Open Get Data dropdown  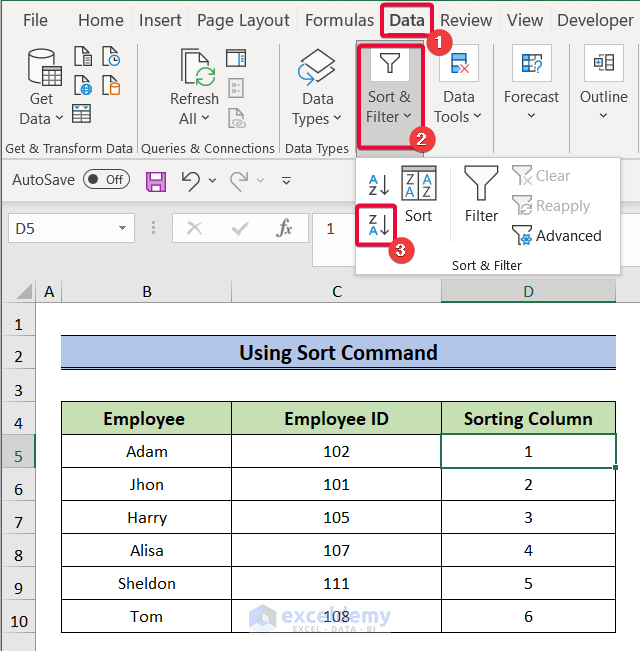[x=41, y=88]
